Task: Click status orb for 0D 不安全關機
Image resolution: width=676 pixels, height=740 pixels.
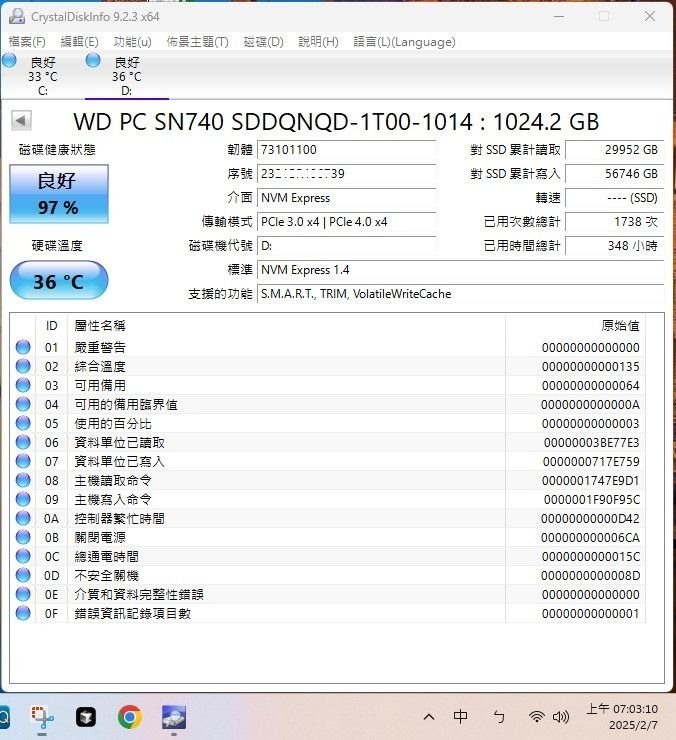Action: (x=23, y=575)
